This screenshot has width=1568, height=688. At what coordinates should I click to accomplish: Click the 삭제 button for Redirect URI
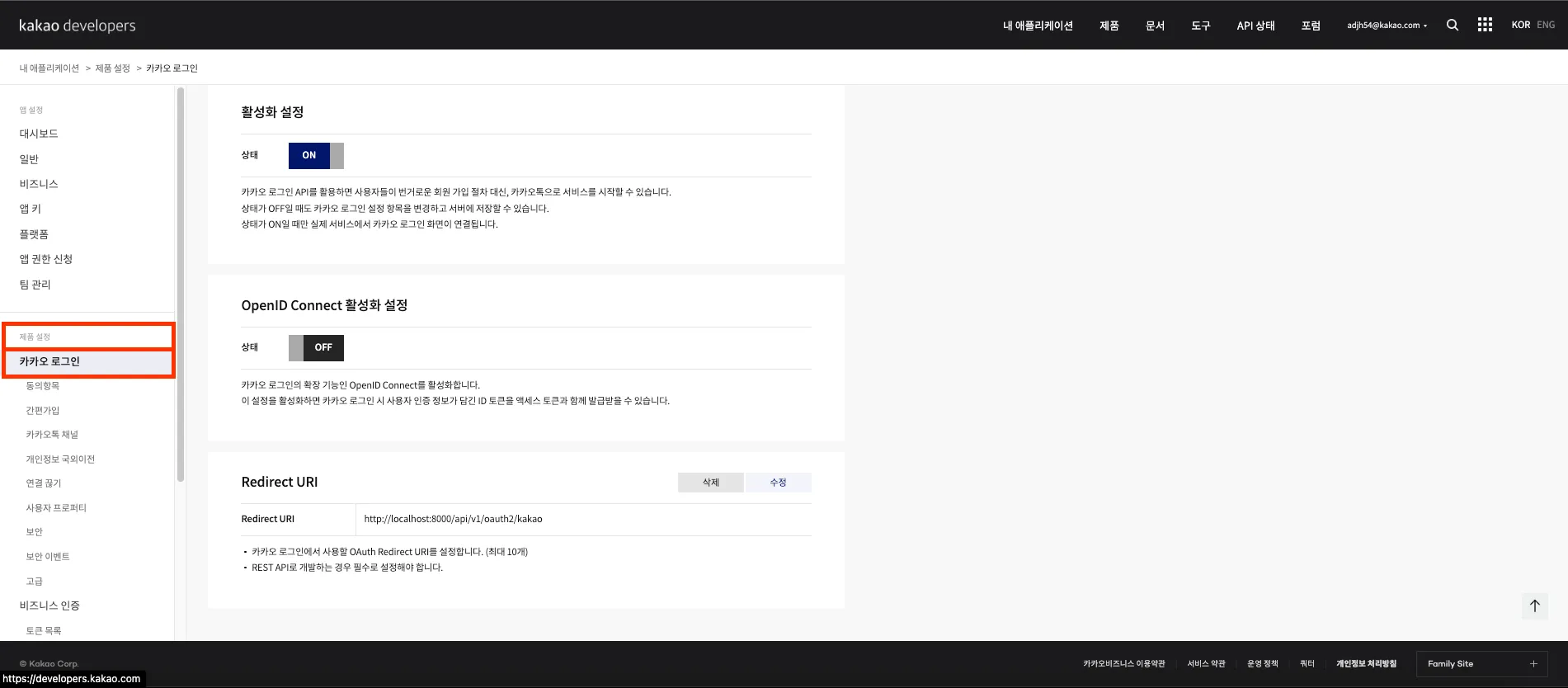tap(711, 483)
